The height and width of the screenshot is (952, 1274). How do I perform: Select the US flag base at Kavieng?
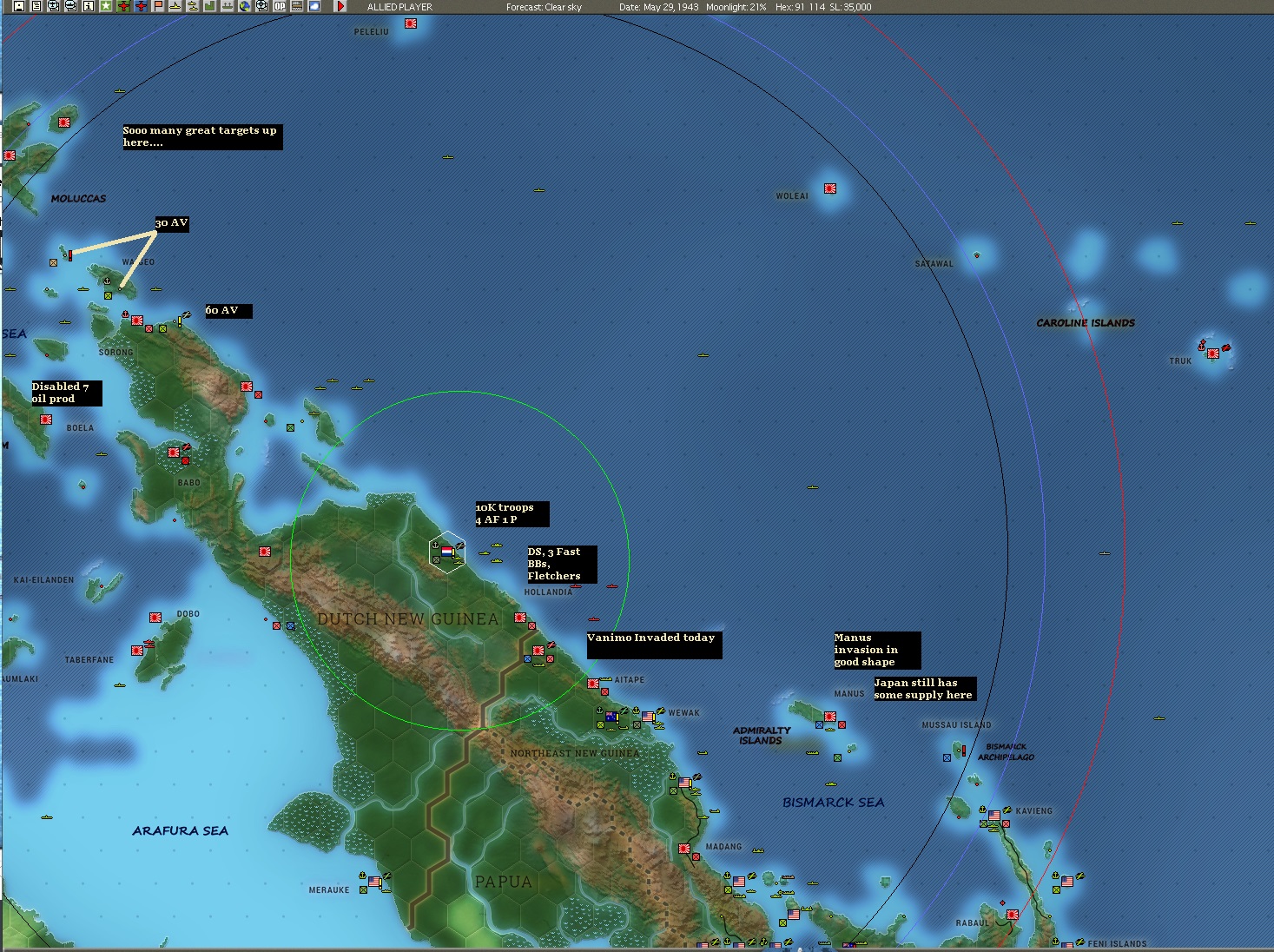[994, 816]
